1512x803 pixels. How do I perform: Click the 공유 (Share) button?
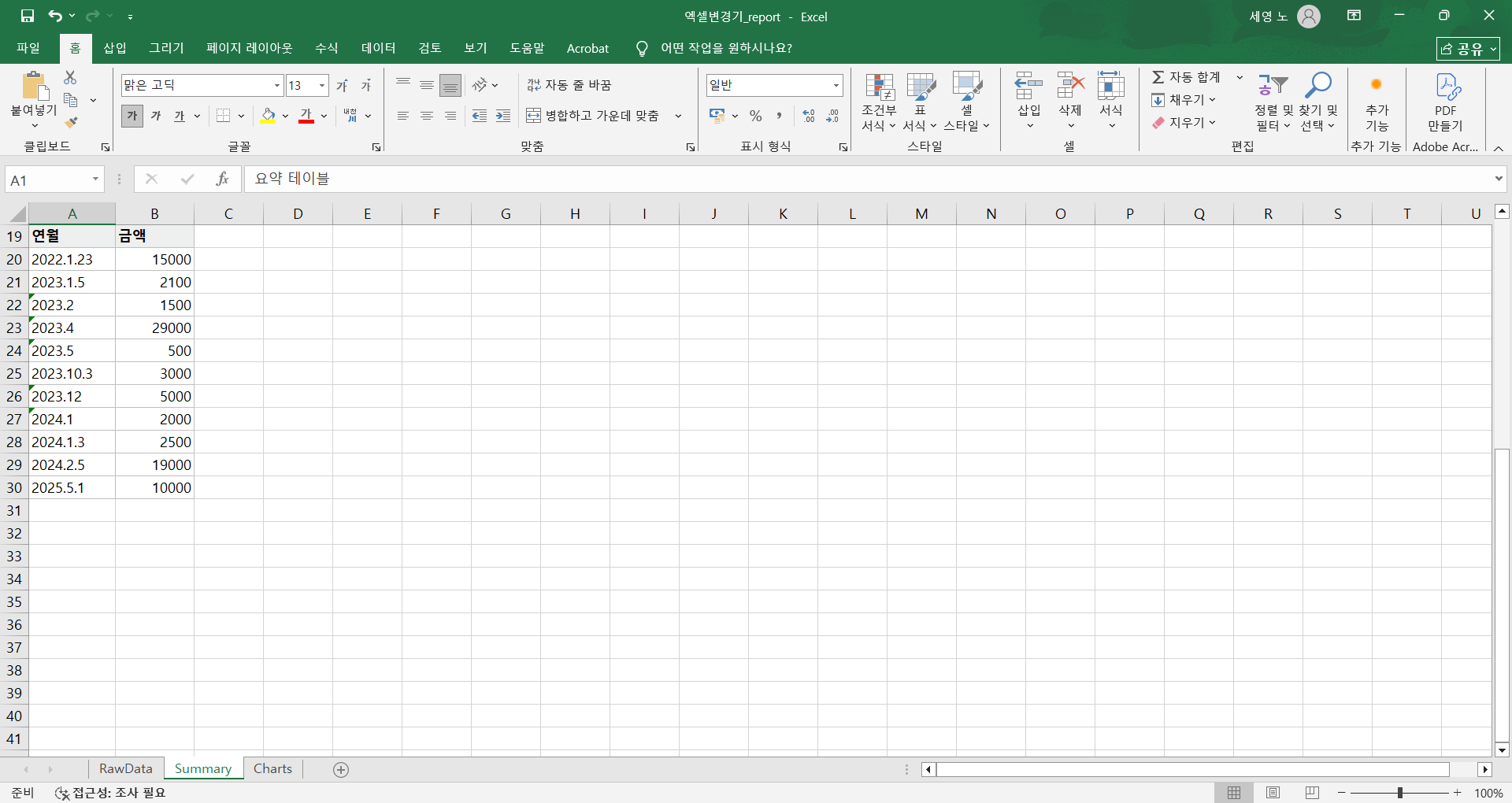click(x=1467, y=49)
